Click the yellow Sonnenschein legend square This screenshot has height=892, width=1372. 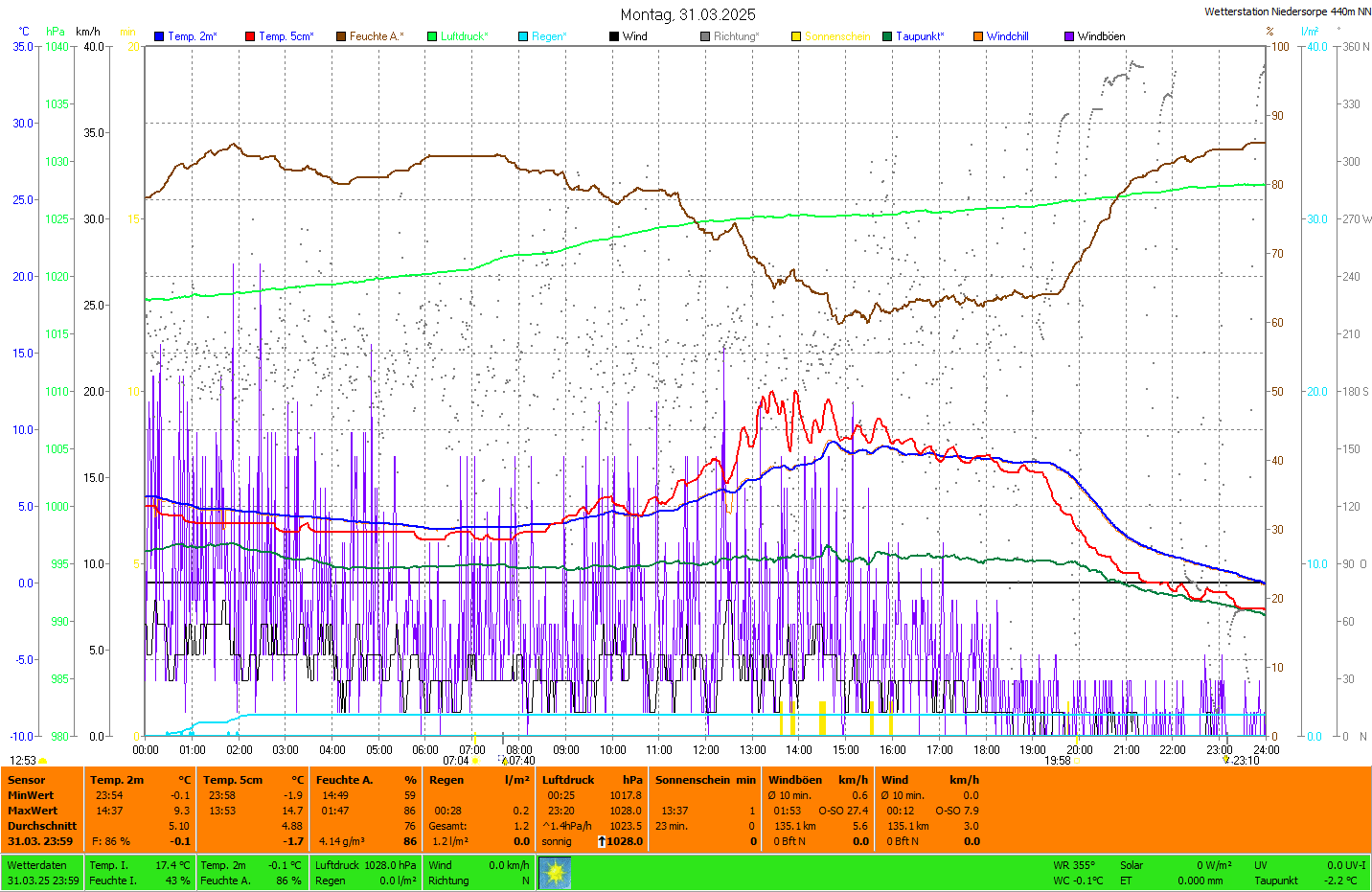796,36
